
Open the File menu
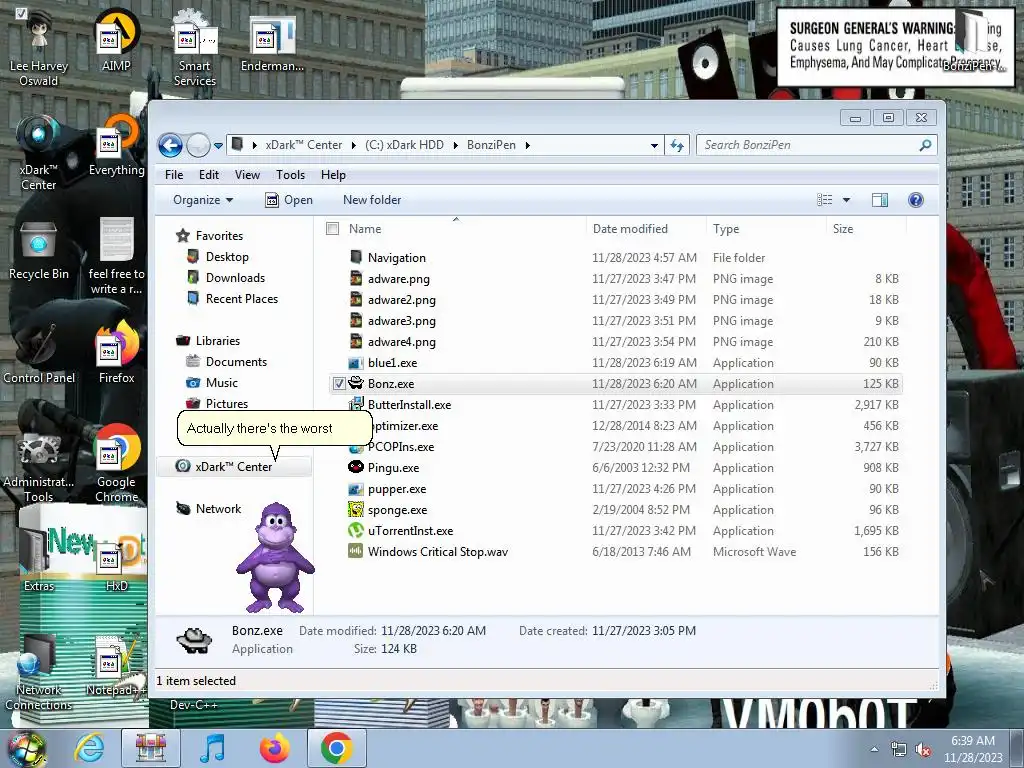coord(174,175)
